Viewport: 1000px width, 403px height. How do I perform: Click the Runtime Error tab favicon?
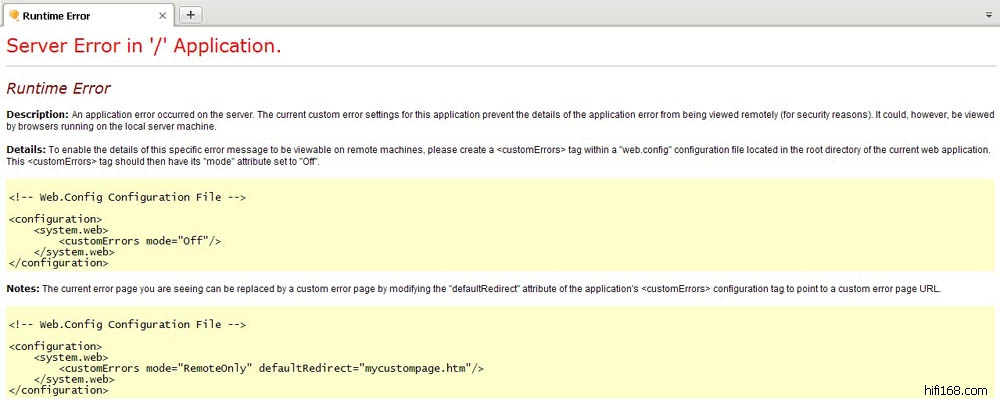13,14
